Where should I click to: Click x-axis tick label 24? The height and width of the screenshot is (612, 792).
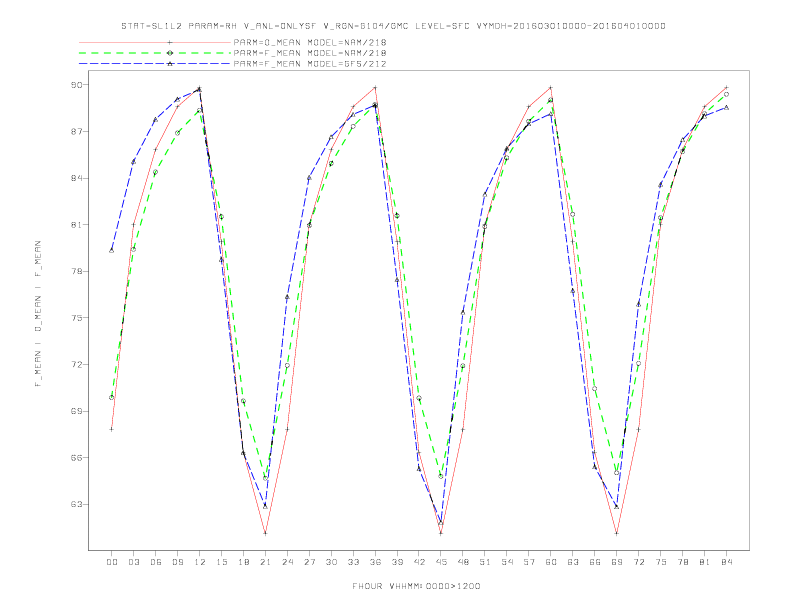[x=287, y=562]
